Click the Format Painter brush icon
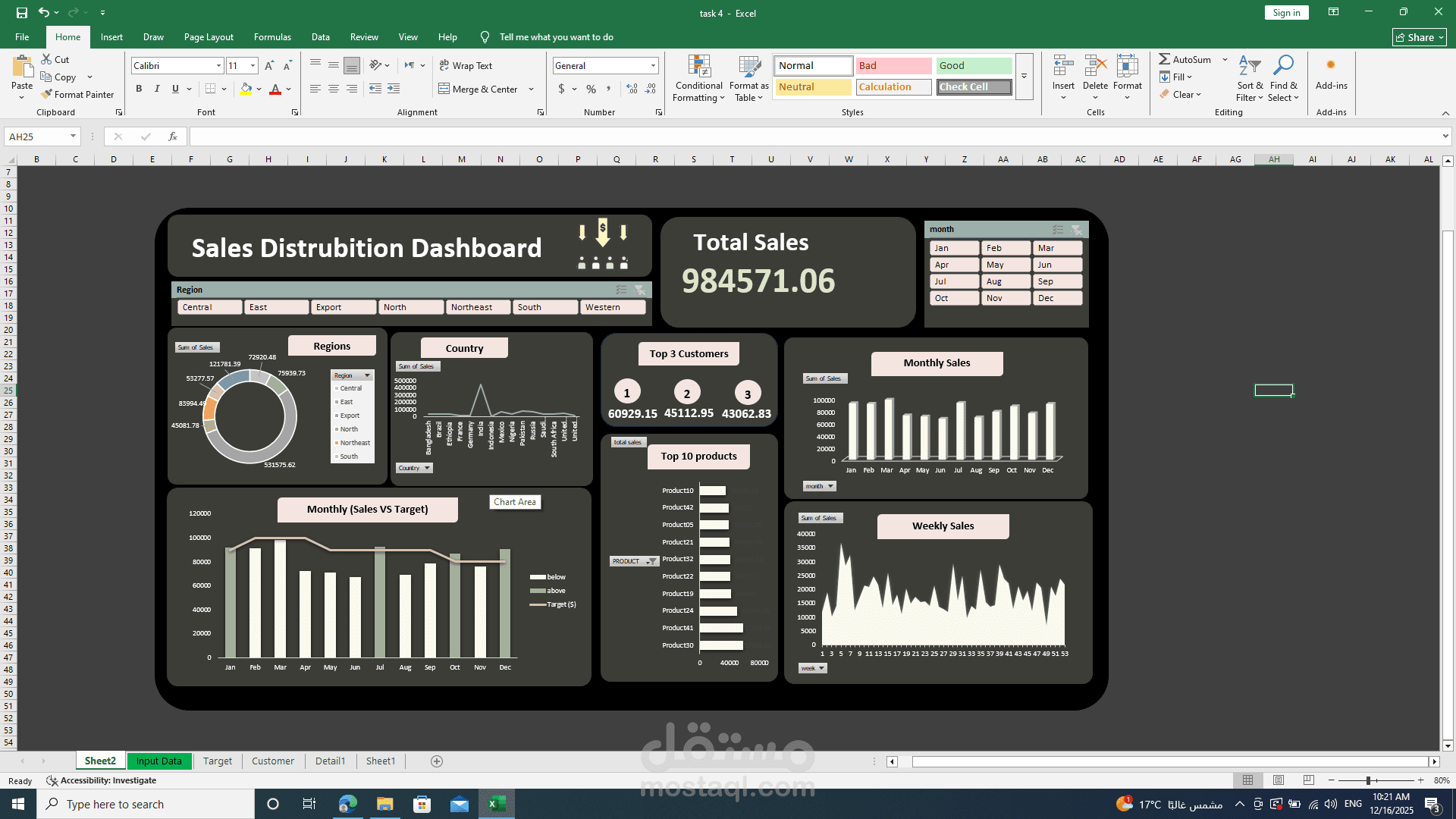The height and width of the screenshot is (819, 1456). 47,94
